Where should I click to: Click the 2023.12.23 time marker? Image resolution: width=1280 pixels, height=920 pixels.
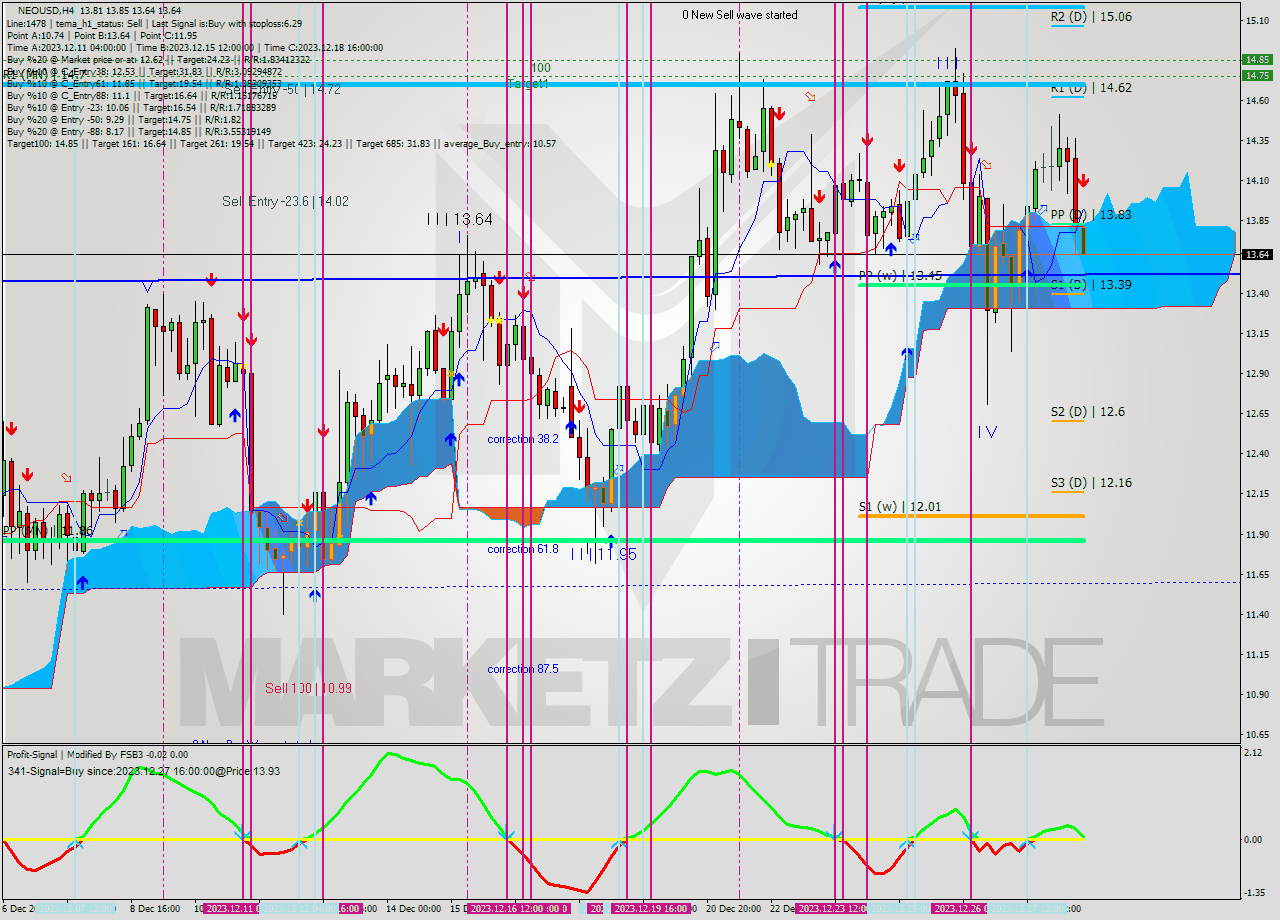(x=832, y=909)
